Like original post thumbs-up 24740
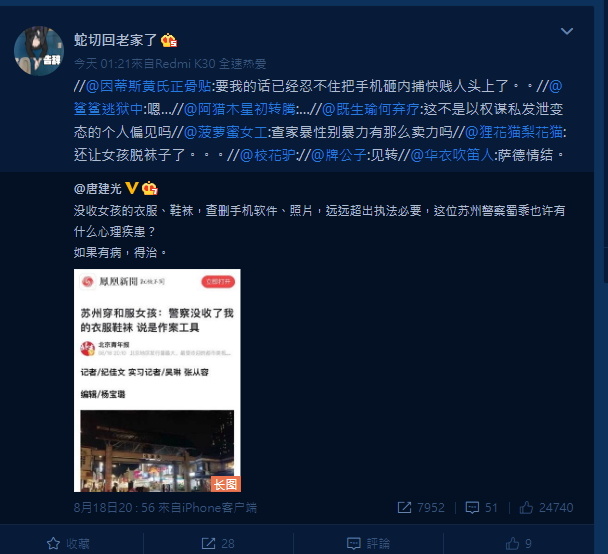 click(546, 507)
